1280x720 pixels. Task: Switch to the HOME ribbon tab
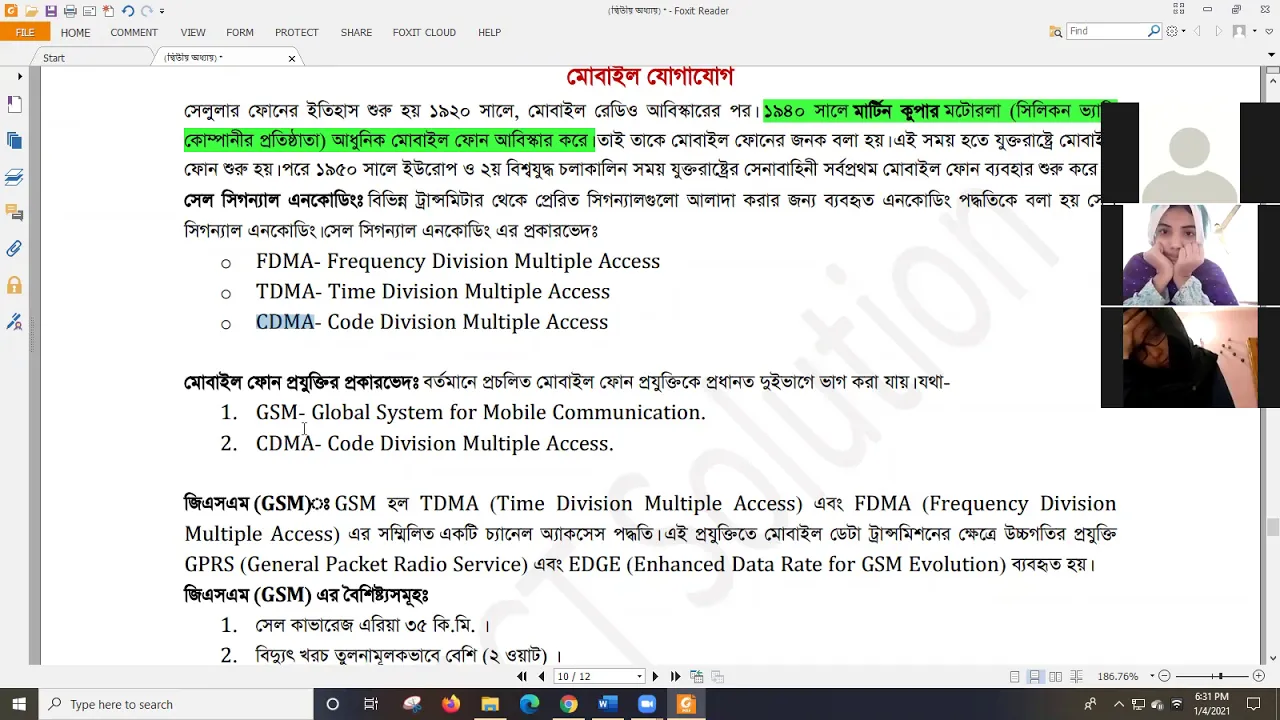click(75, 32)
